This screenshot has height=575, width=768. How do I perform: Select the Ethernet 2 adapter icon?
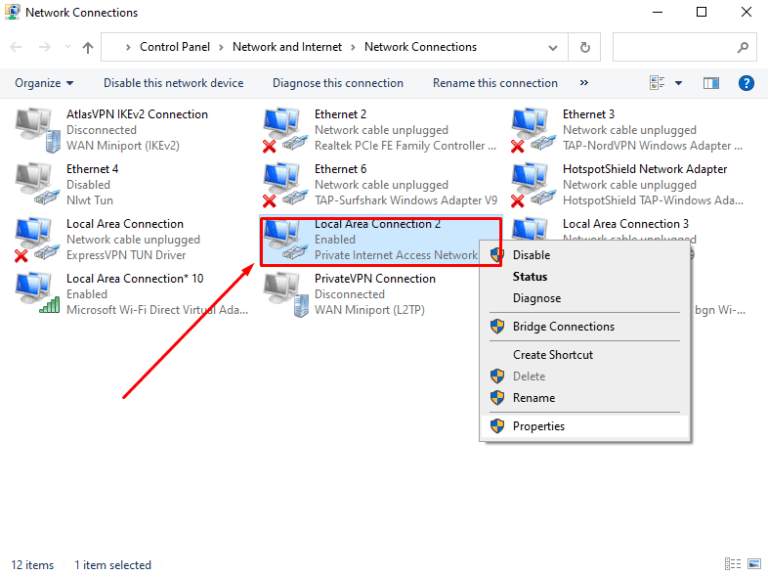282,130
